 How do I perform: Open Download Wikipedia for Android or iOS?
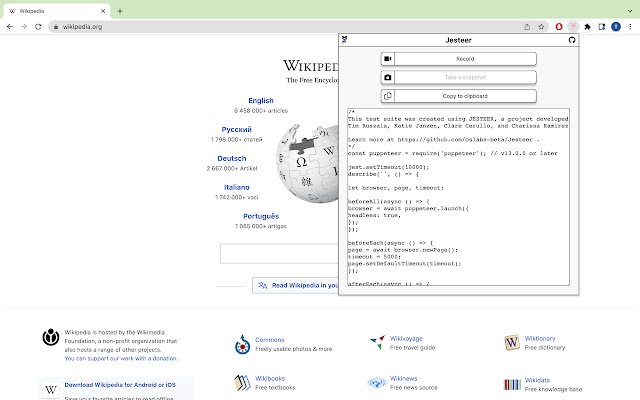pos(120,385)
